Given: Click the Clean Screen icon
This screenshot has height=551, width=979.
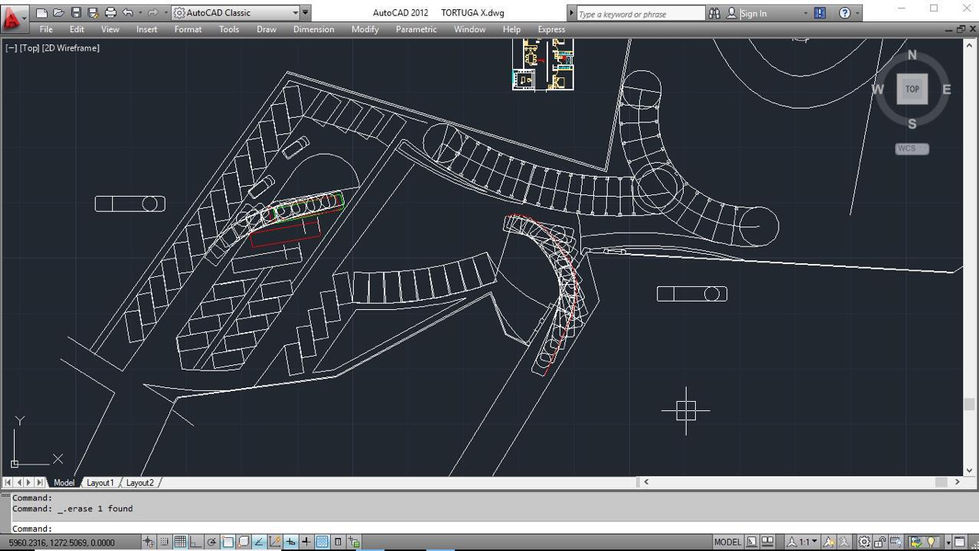Looking at the screenshot, I should click(960, 542).
